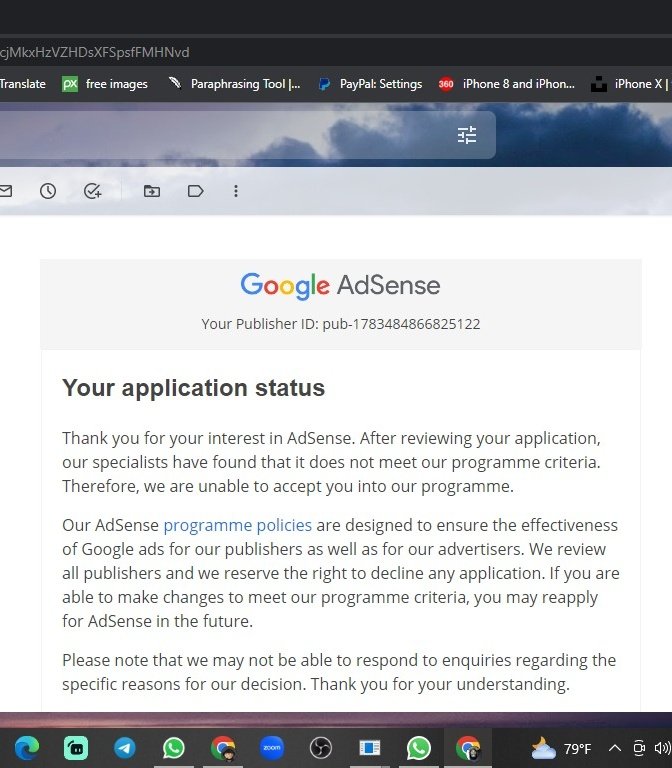Open Zoom from the taskbar

coord(272,748)
